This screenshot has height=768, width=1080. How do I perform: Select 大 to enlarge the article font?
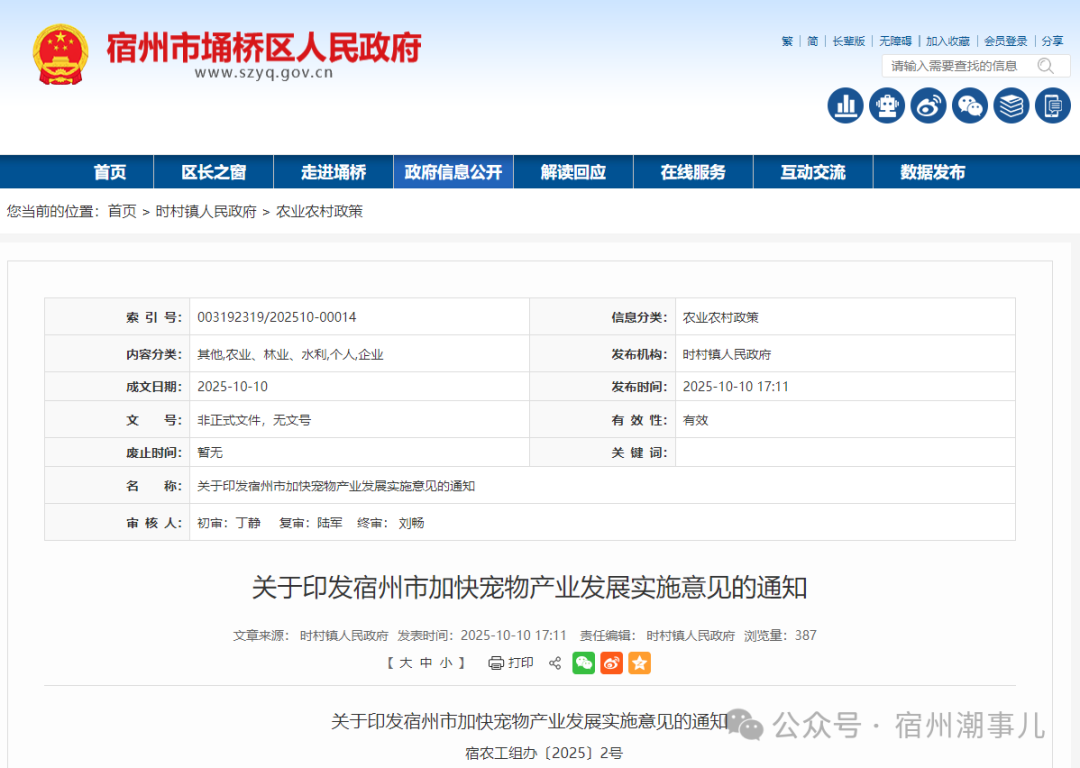(406, 662)
